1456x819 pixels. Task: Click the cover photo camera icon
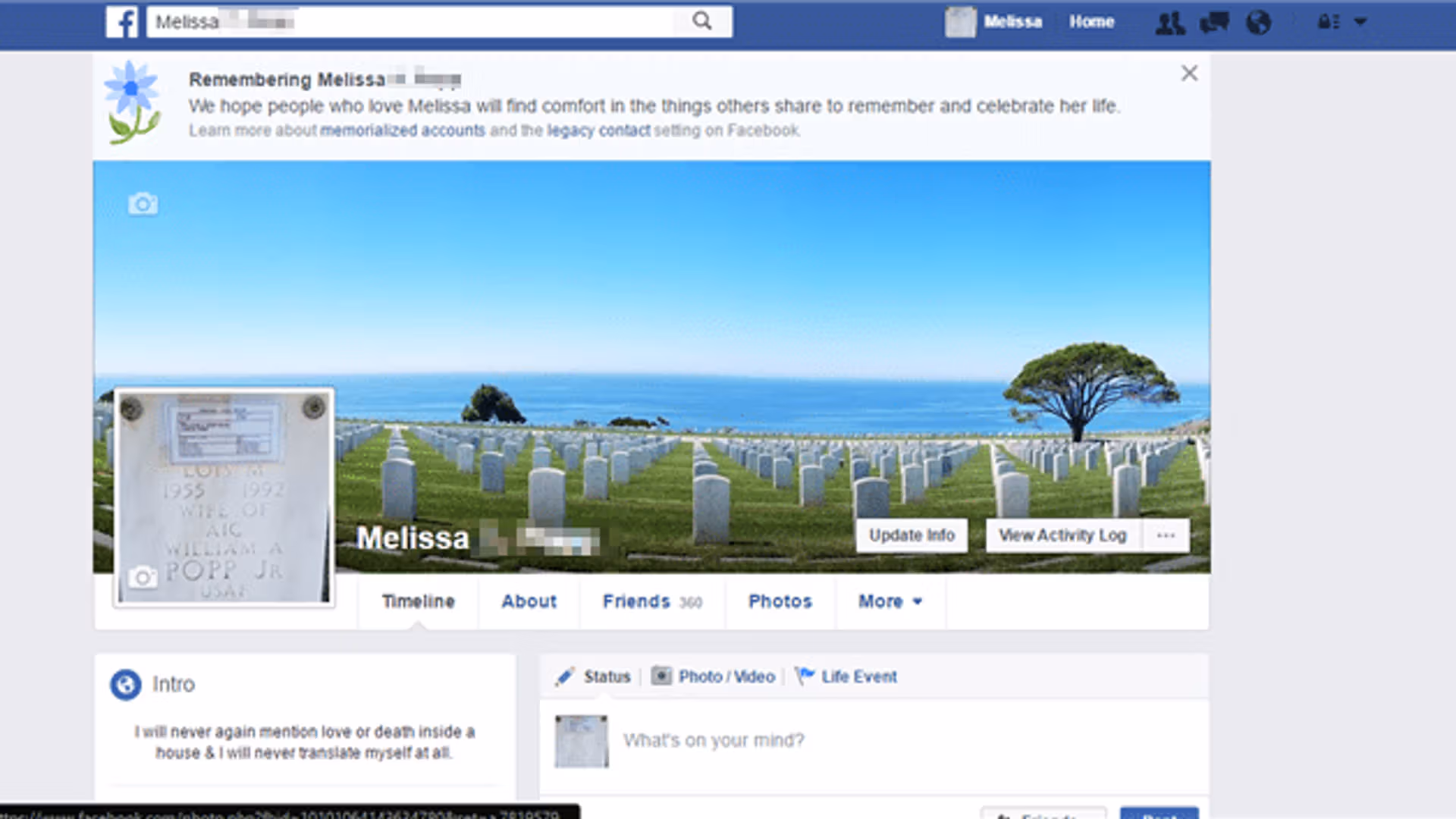[x=143, y=204]
